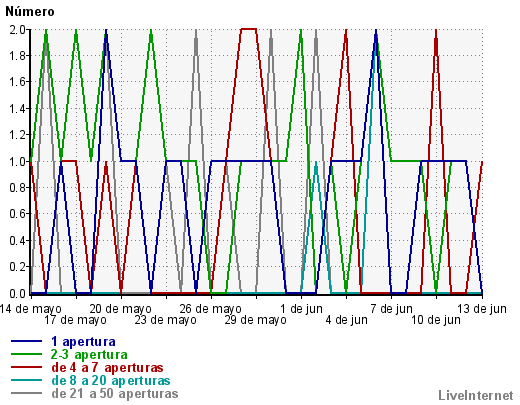Screen dimensions: 520x405
Task: Click the '0.8' y-axis value
Action: [x=17, y=188]
